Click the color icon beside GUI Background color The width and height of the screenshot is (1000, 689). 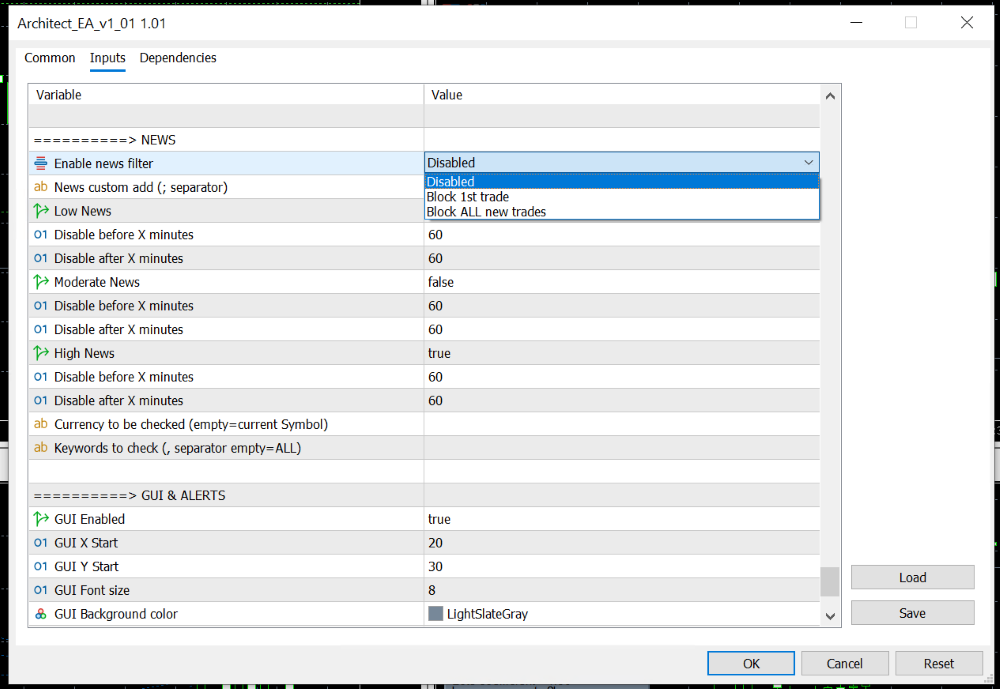(41, 614)
